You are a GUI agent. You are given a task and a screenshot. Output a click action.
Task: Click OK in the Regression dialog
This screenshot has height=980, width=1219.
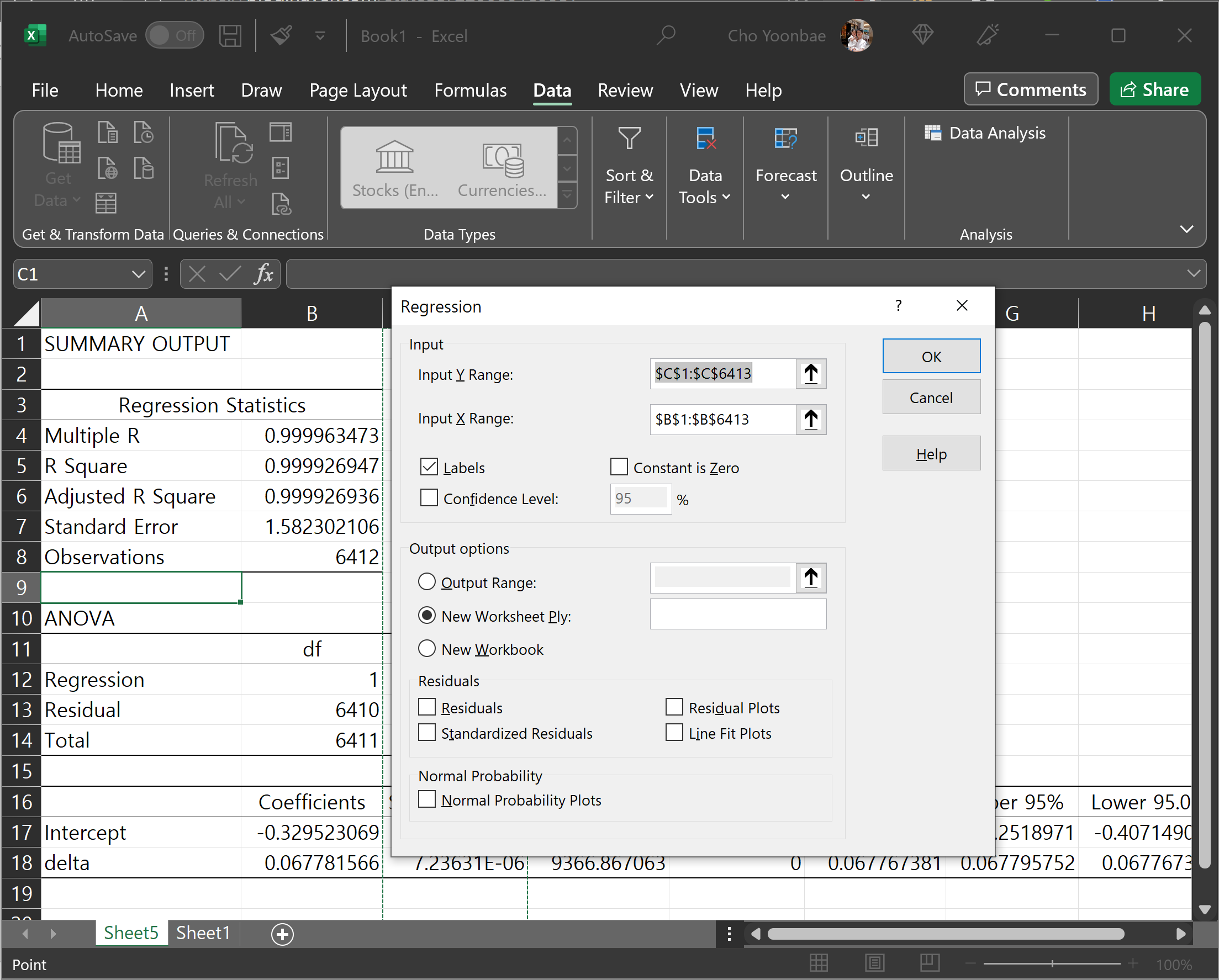click(931, 356)
